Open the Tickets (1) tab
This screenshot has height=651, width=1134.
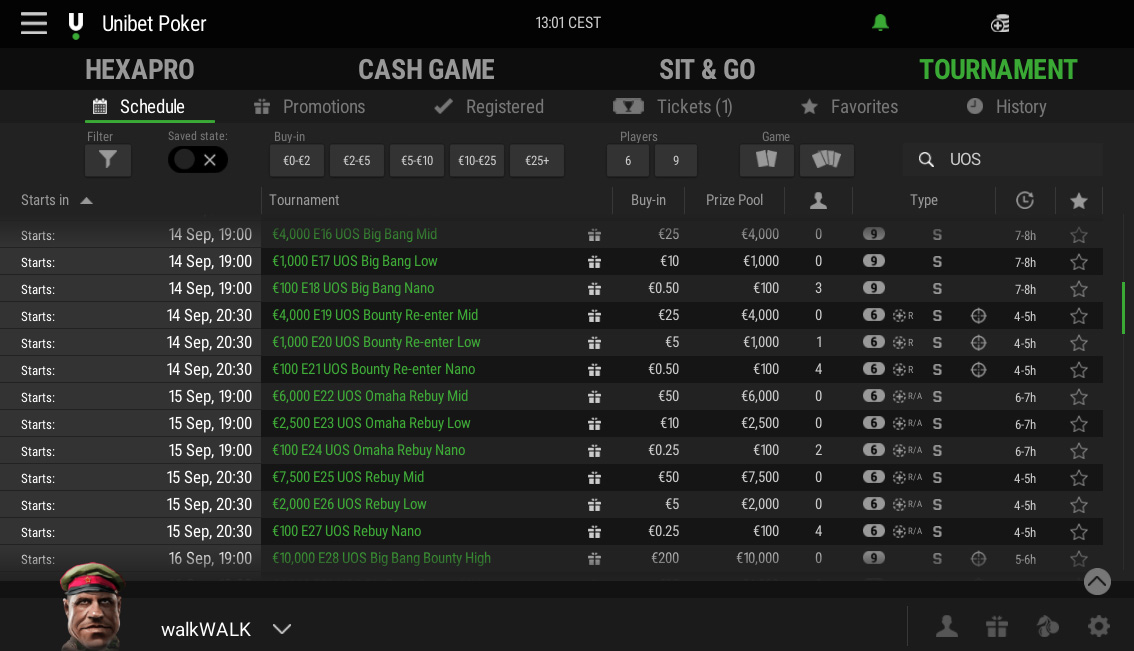pyautogui.click(x=673, y=107)
